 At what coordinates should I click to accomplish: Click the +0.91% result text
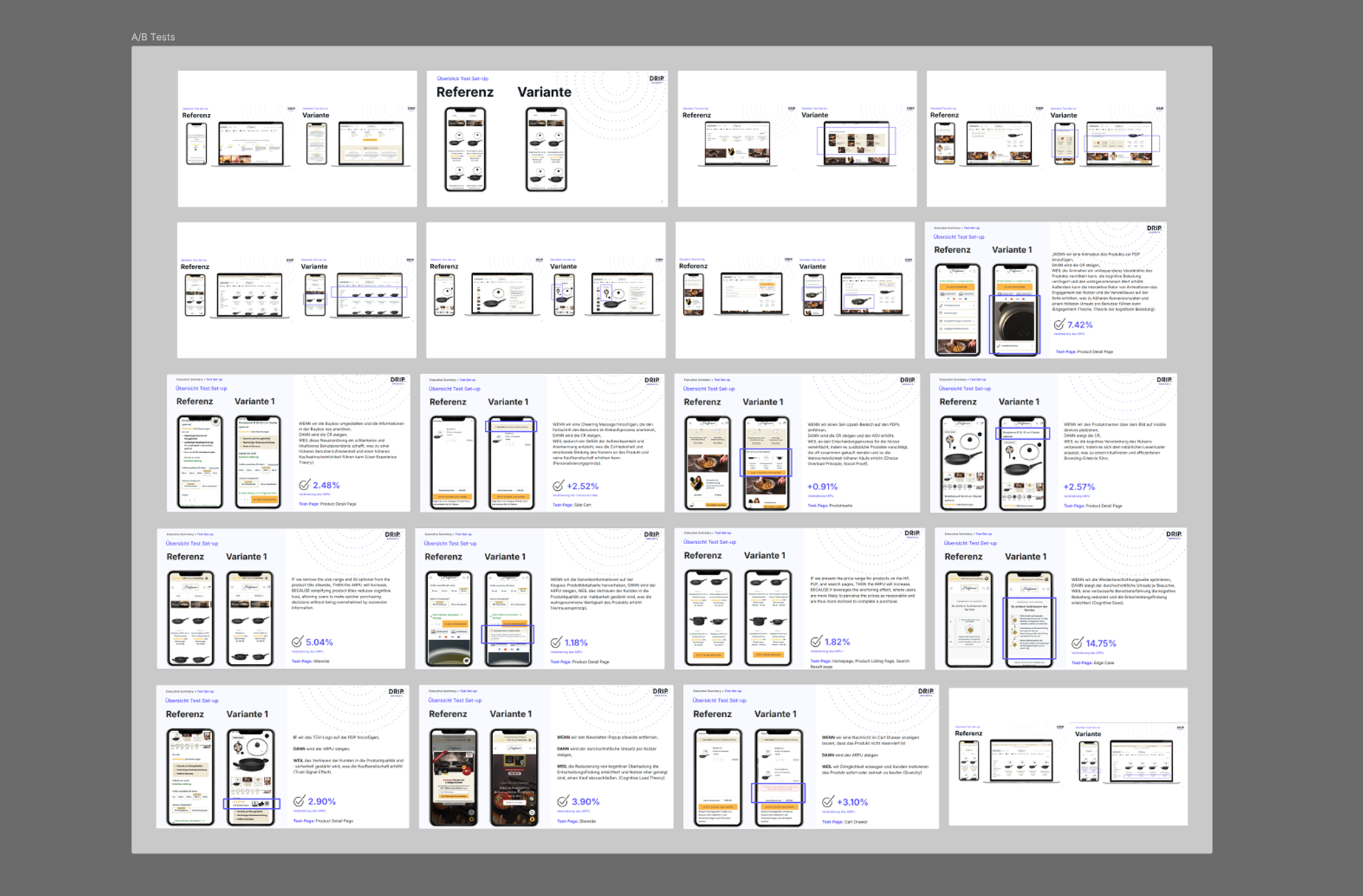click(822, 487)
